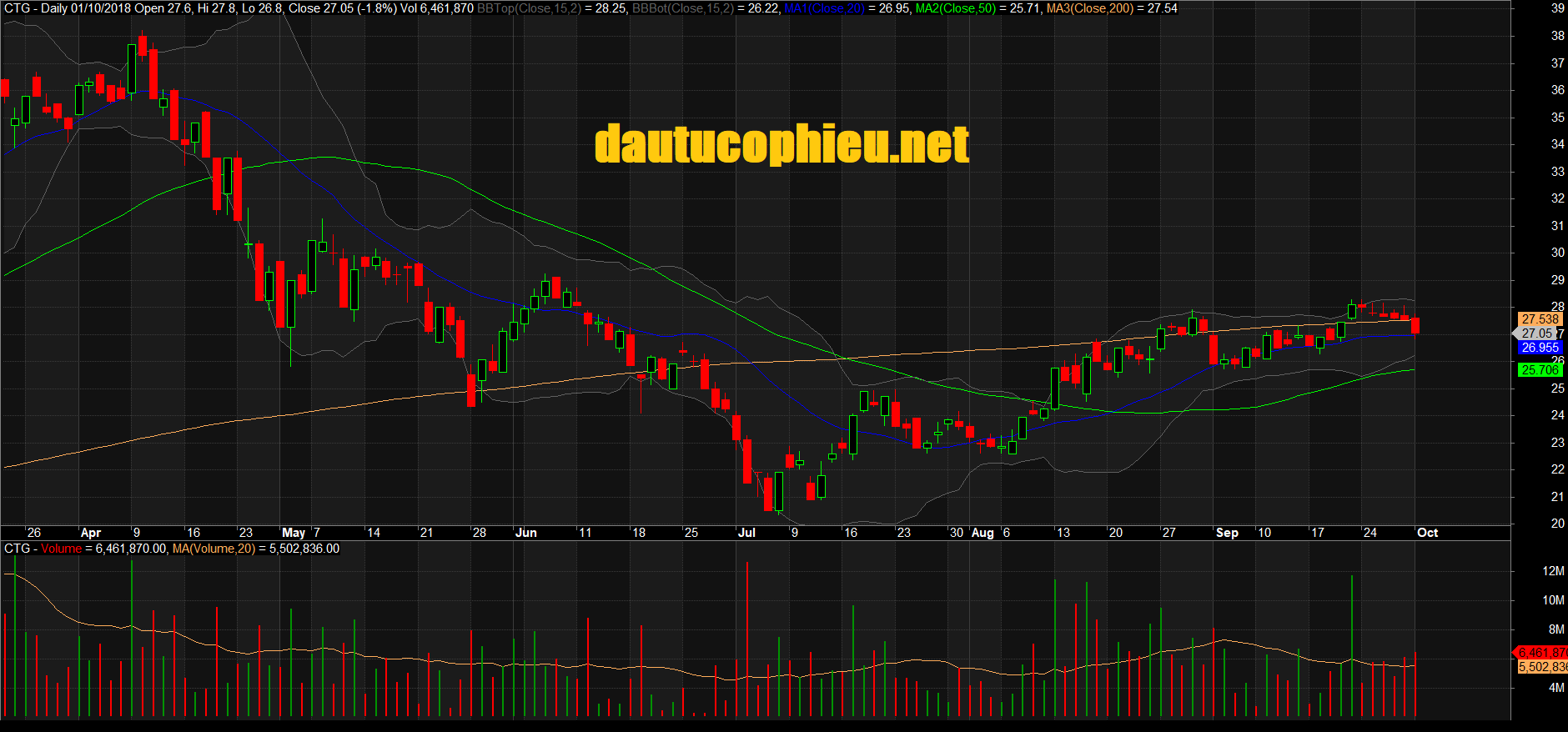Click the date tick 10 after Sep
Viewport: 1568px width, 732px height.
1264,533
